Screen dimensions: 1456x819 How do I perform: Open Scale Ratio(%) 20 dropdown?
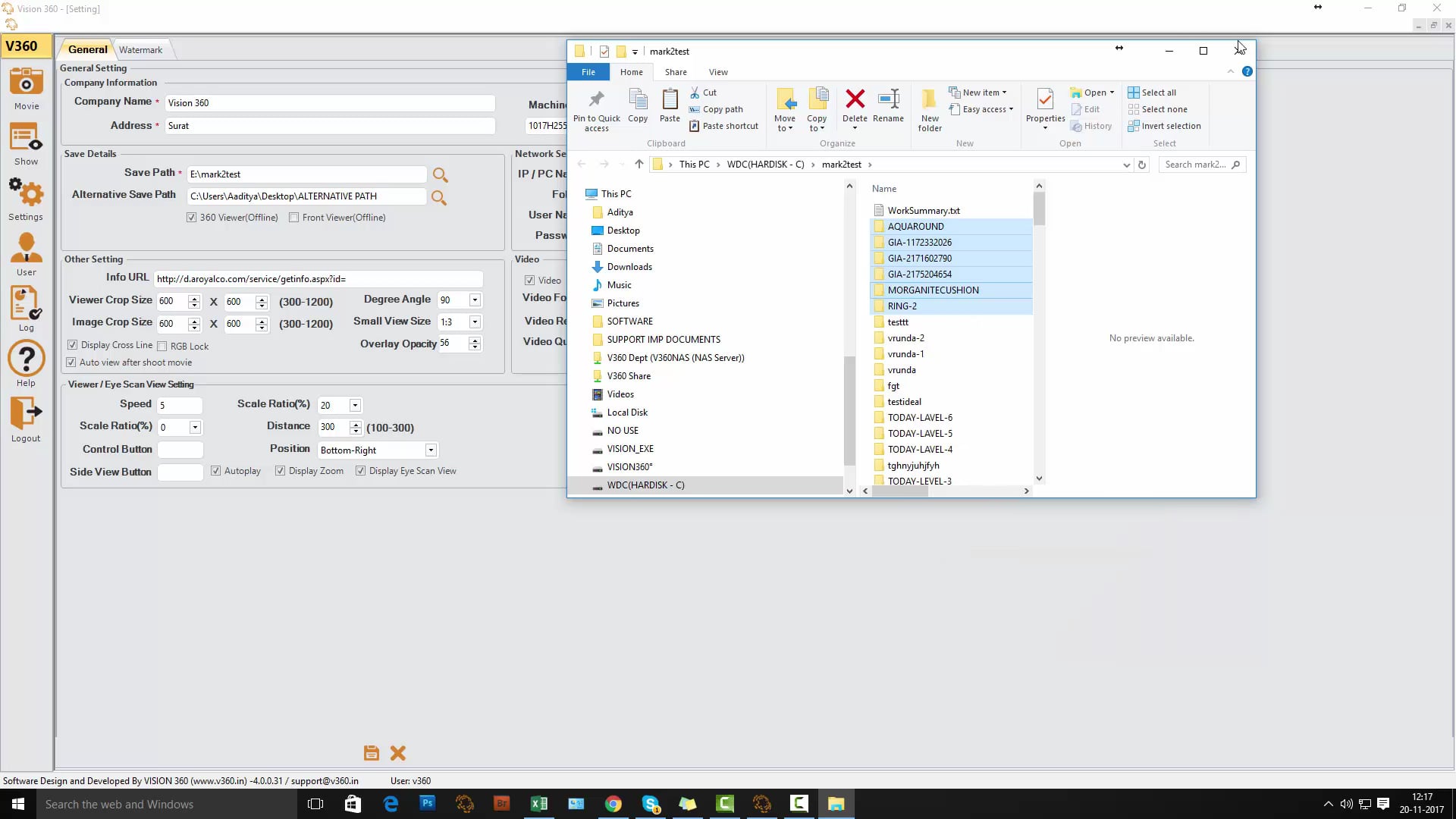[x=355, y=406]
